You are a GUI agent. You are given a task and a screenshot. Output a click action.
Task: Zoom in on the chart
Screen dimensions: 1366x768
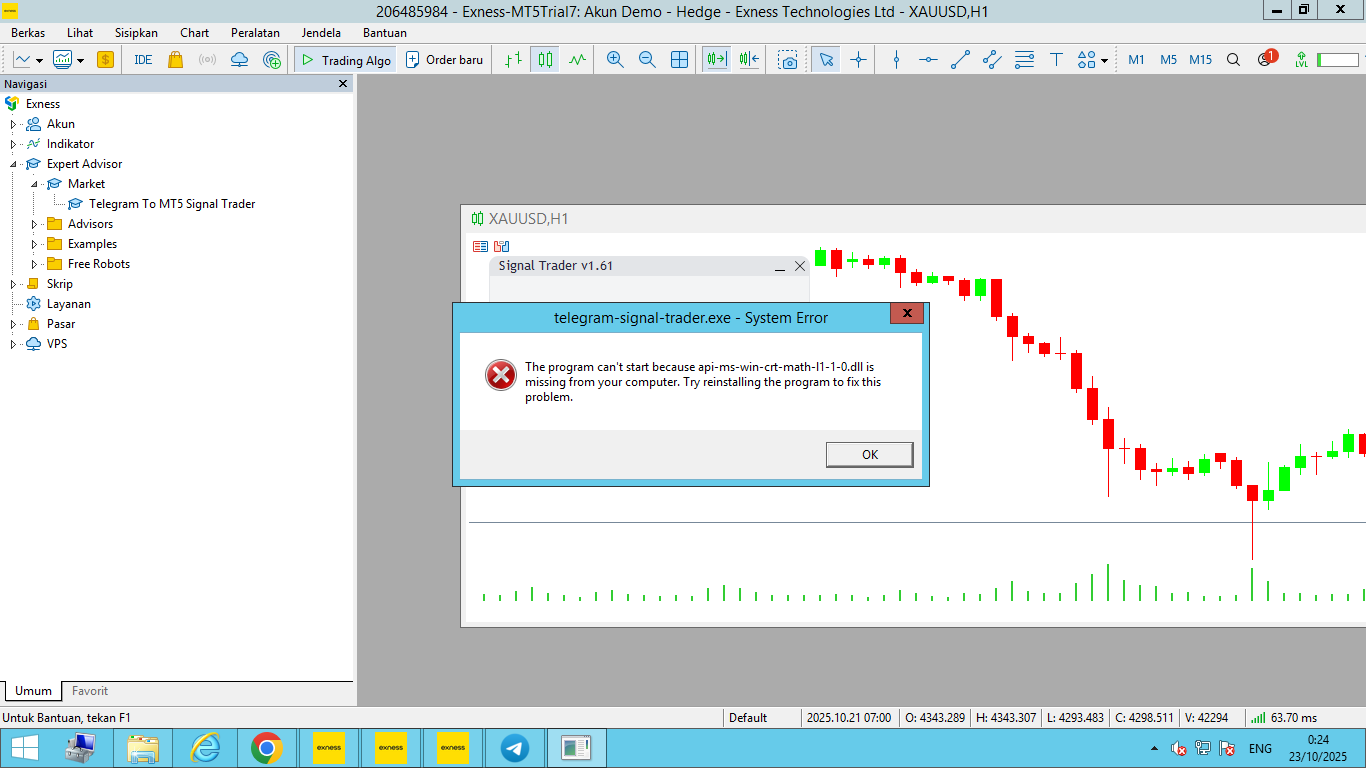point(615,60)
